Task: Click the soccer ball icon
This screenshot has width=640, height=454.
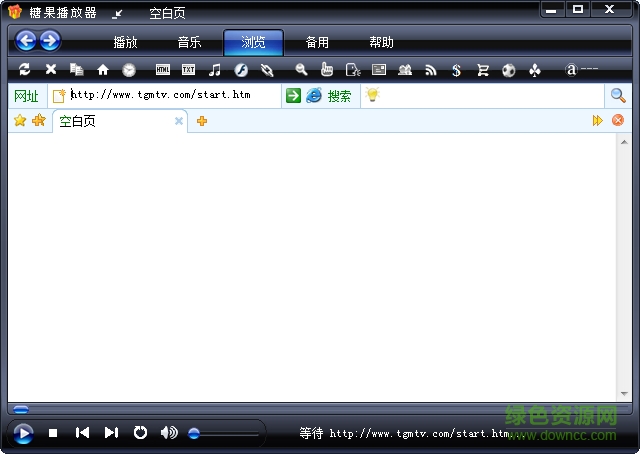Action: click(x=509, y=70)
